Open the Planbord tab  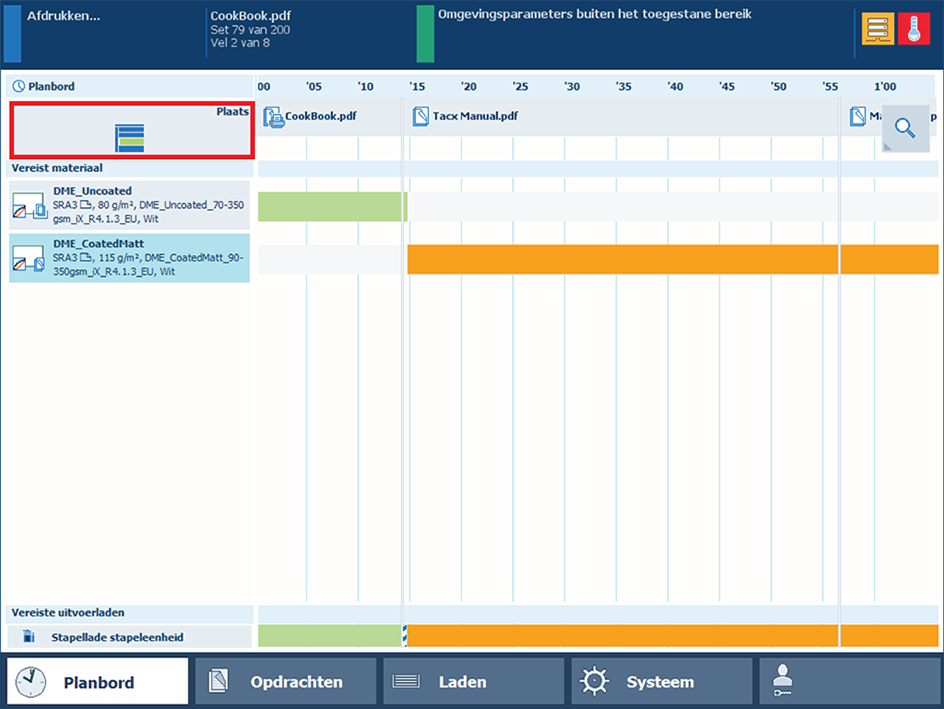tap(98, 681)
